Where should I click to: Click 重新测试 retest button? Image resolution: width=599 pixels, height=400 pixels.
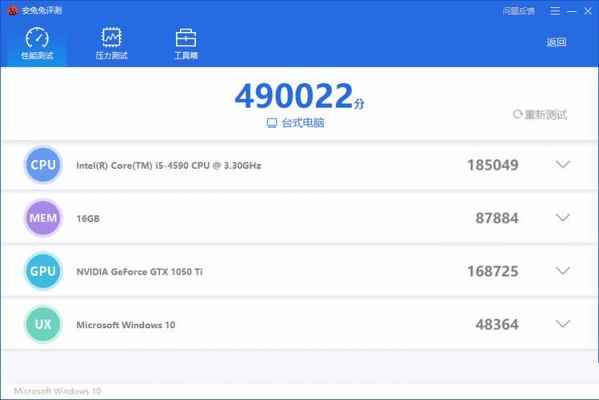pyautogui.click(x=540, y=114)
